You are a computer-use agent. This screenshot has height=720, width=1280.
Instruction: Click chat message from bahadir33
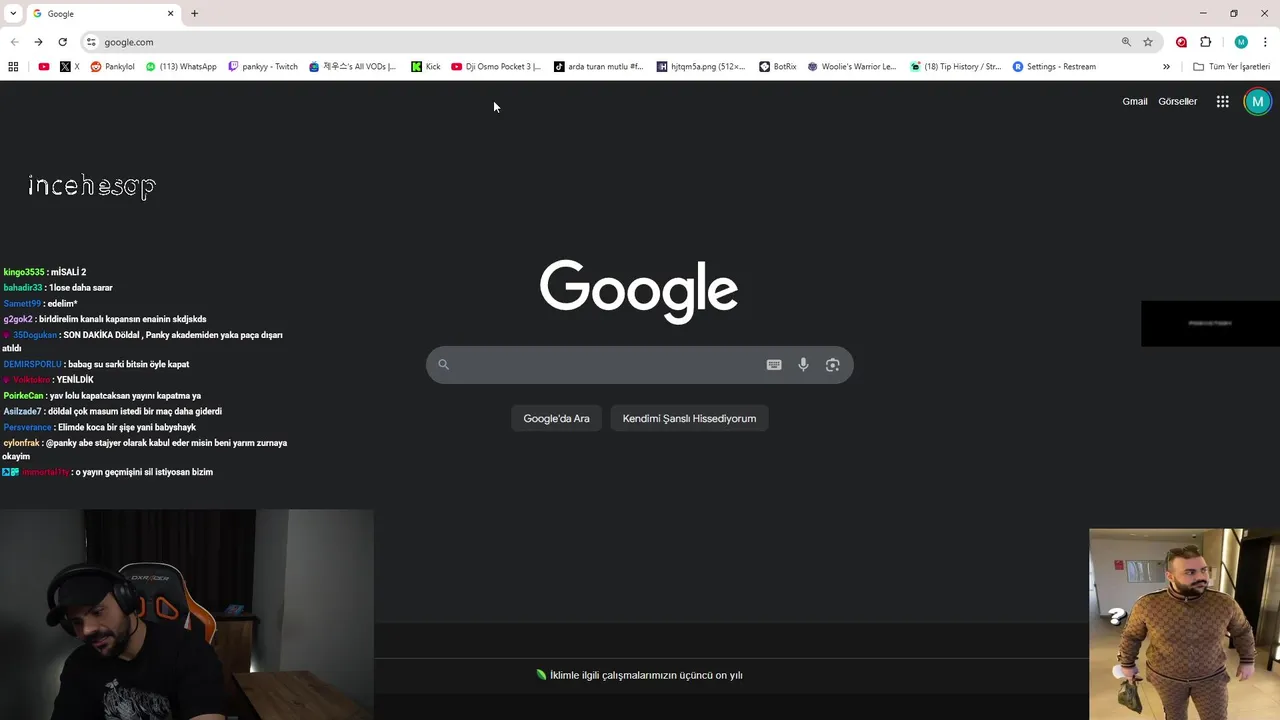81,288
